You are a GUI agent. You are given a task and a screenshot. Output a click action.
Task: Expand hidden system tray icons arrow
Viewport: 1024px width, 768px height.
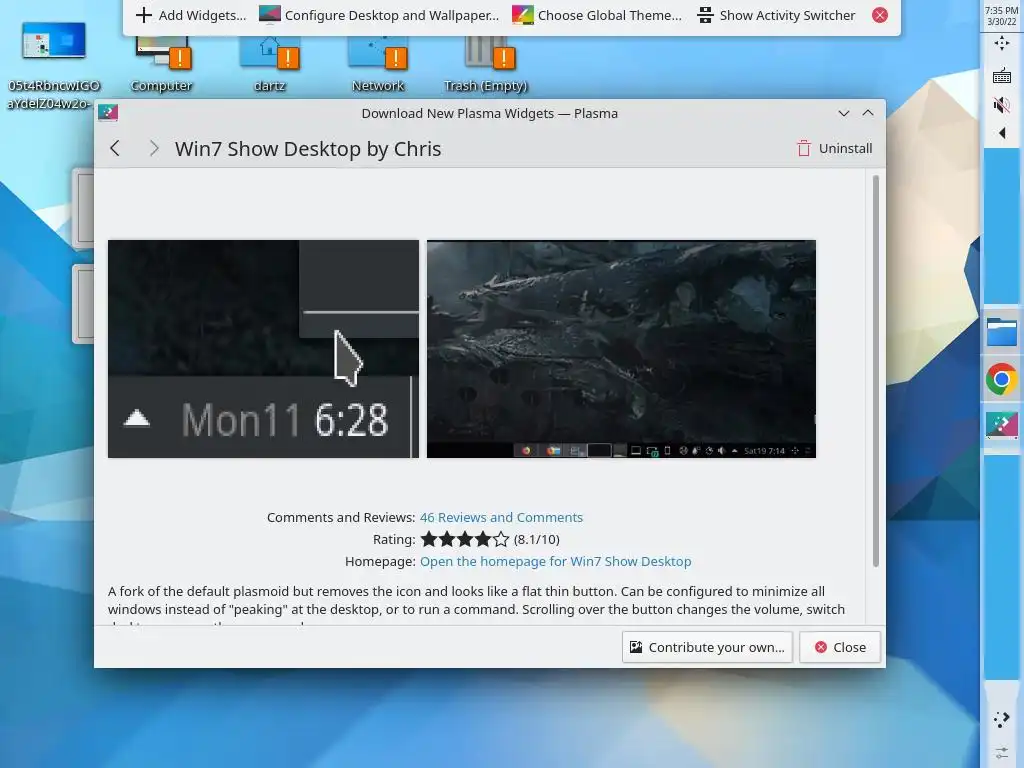(x=1002, y=133)
